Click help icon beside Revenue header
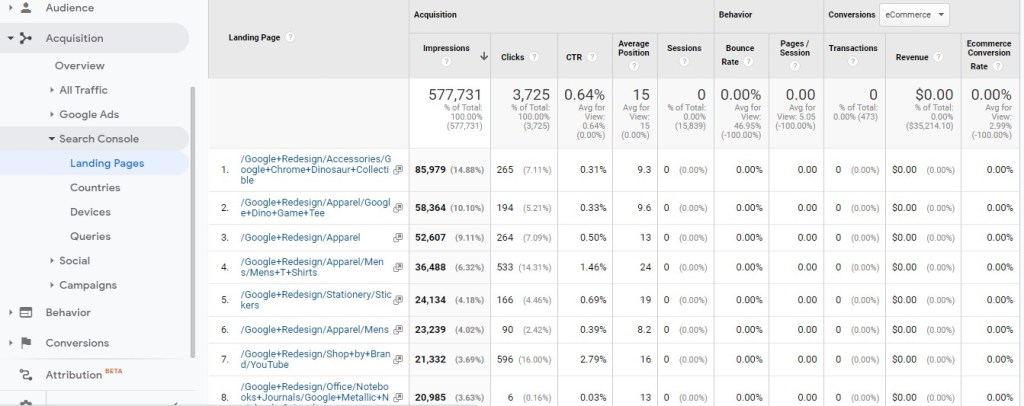This screenshot has width=1024, height=406. 938,57
